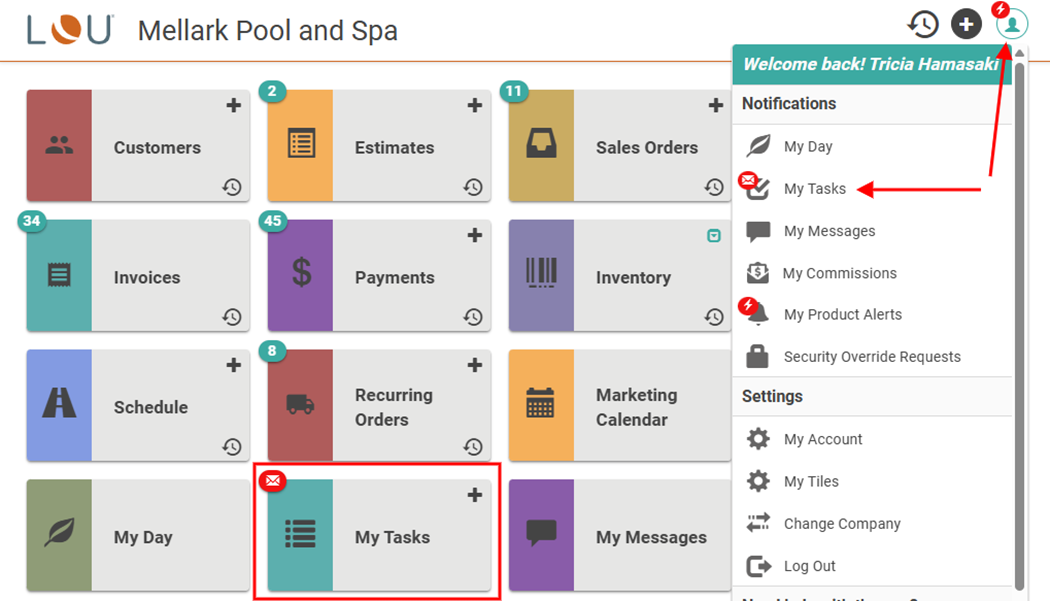The width and height of the screenshot is (1050, 601).
Task: Open the recent history clock in header
Action: [x=922, y=24]
